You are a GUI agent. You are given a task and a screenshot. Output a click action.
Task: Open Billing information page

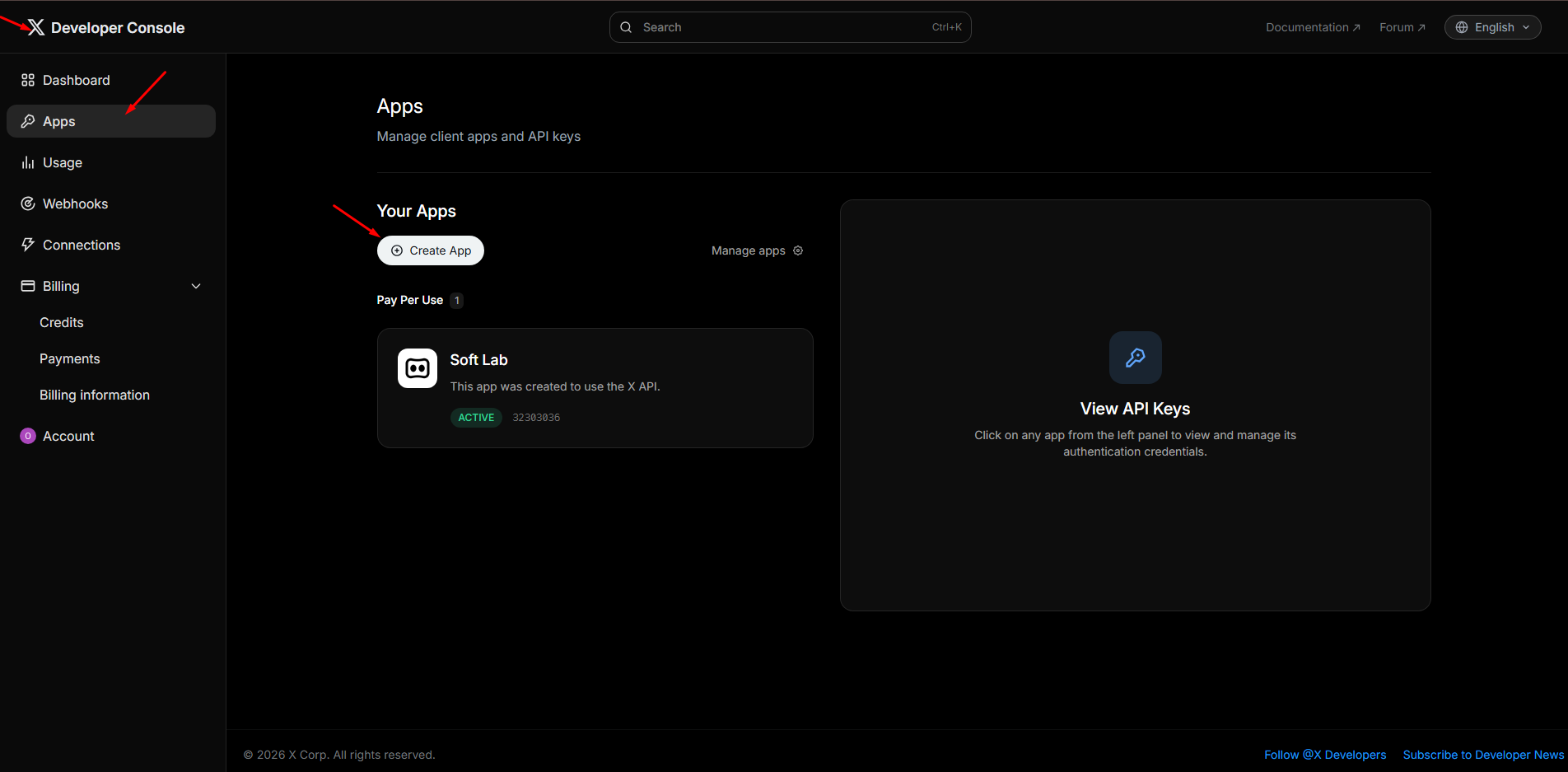click(x=95, y=395)
